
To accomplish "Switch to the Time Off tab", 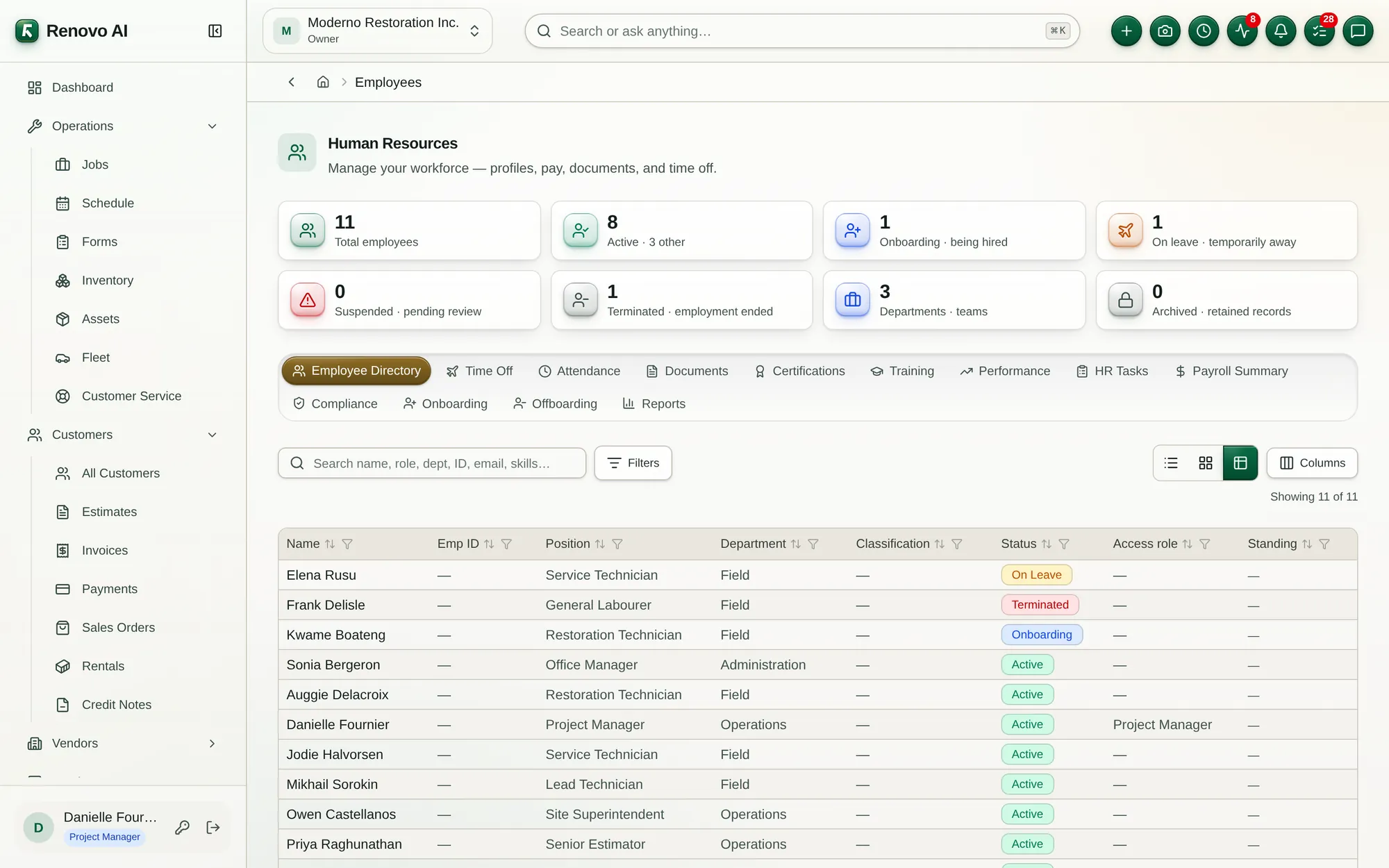I will [479, 371].
